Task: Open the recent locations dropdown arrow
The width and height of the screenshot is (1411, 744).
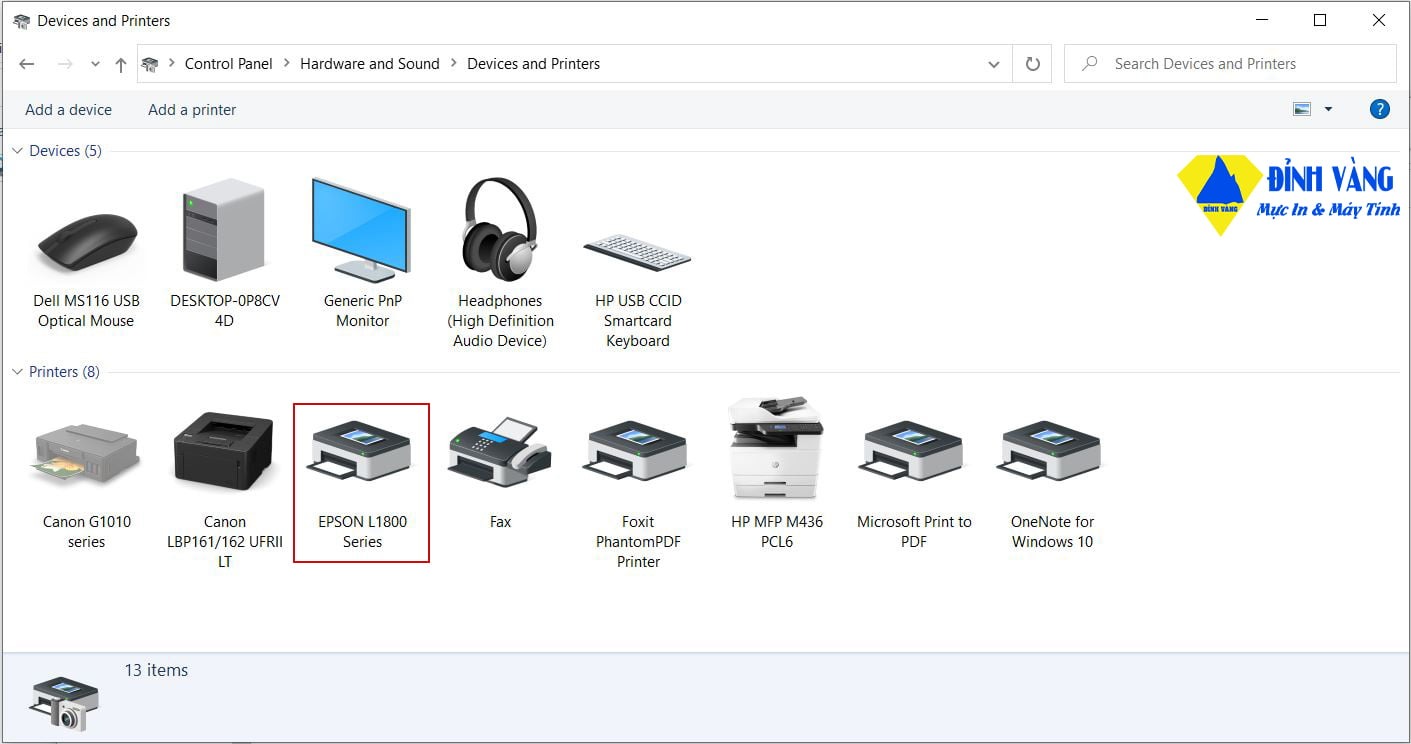Action: [x=95, y=64]
